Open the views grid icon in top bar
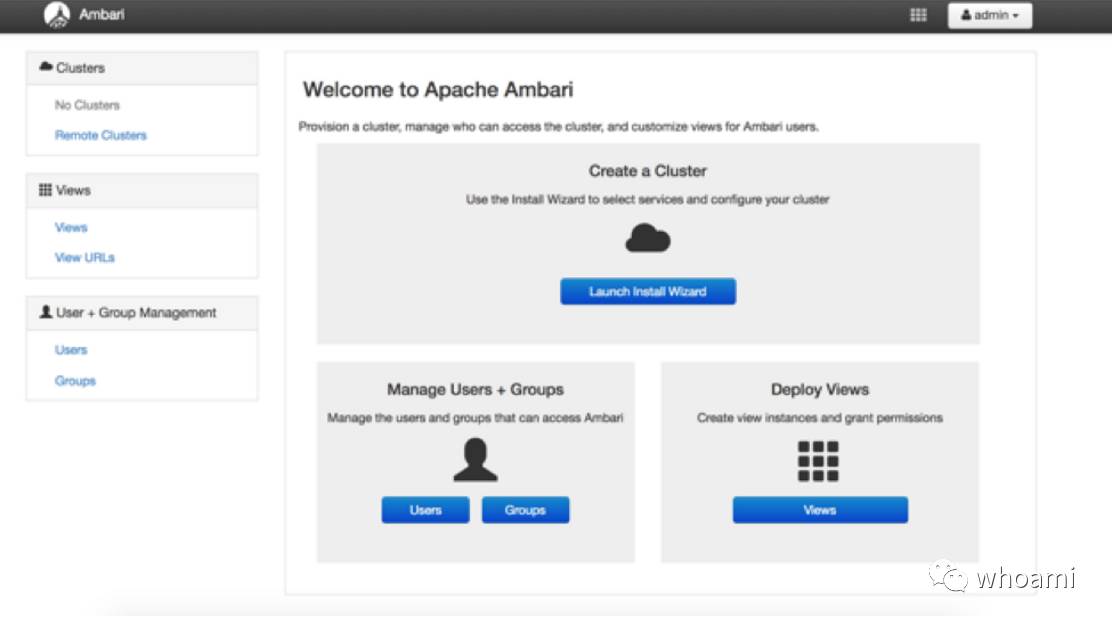 coord(918,15)
